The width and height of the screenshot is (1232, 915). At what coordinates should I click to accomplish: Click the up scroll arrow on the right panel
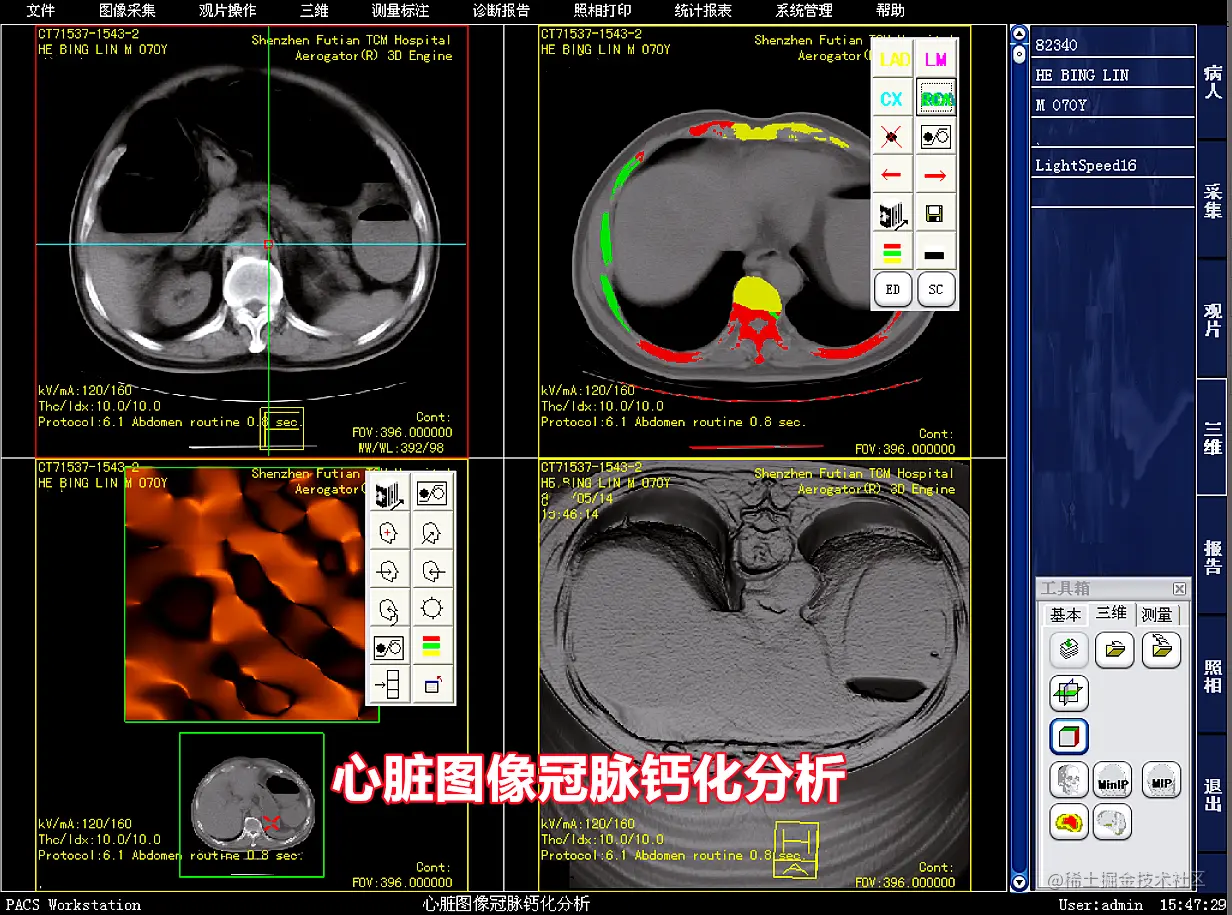point(1019,33)
